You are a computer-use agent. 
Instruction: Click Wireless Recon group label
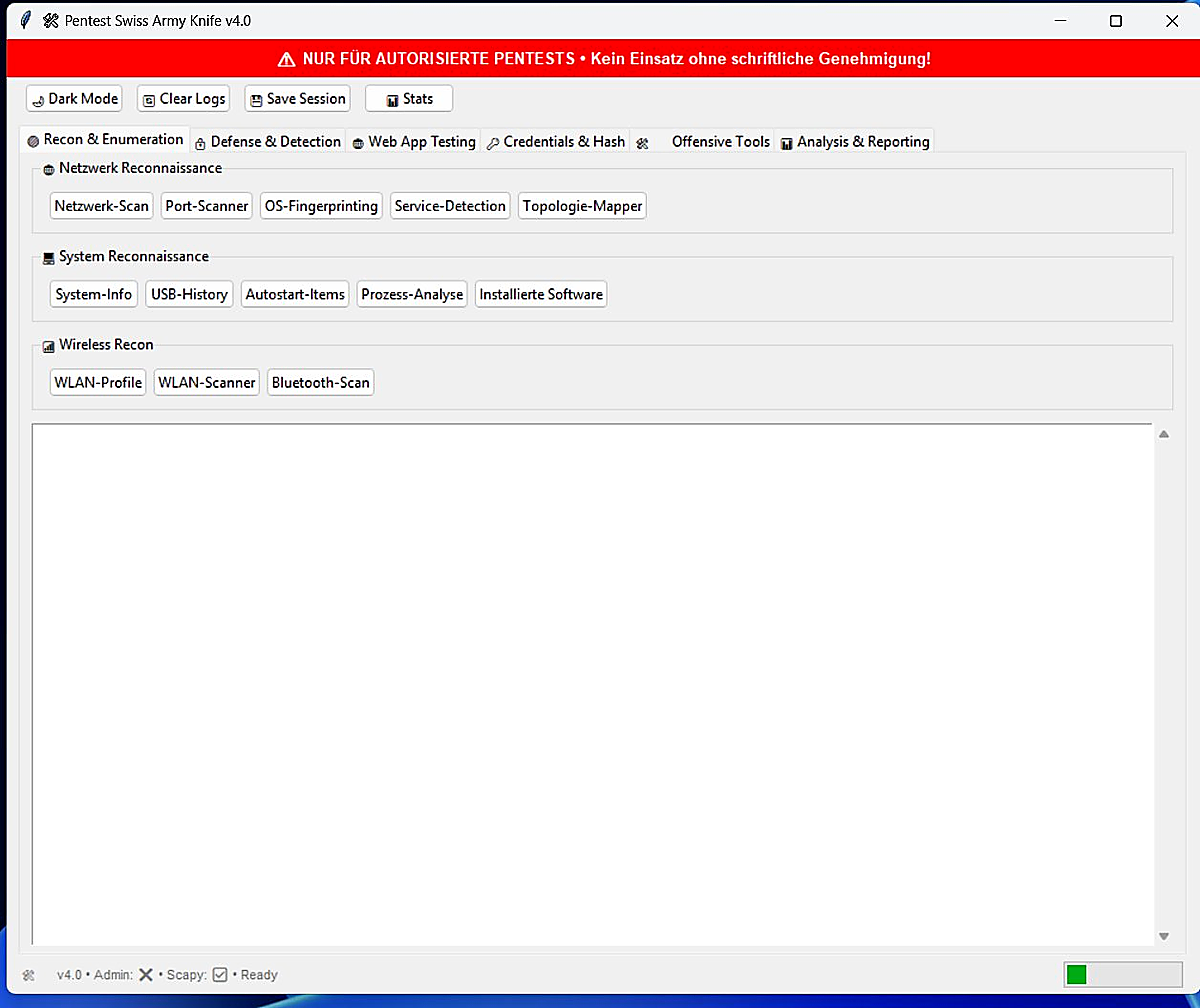106,344
